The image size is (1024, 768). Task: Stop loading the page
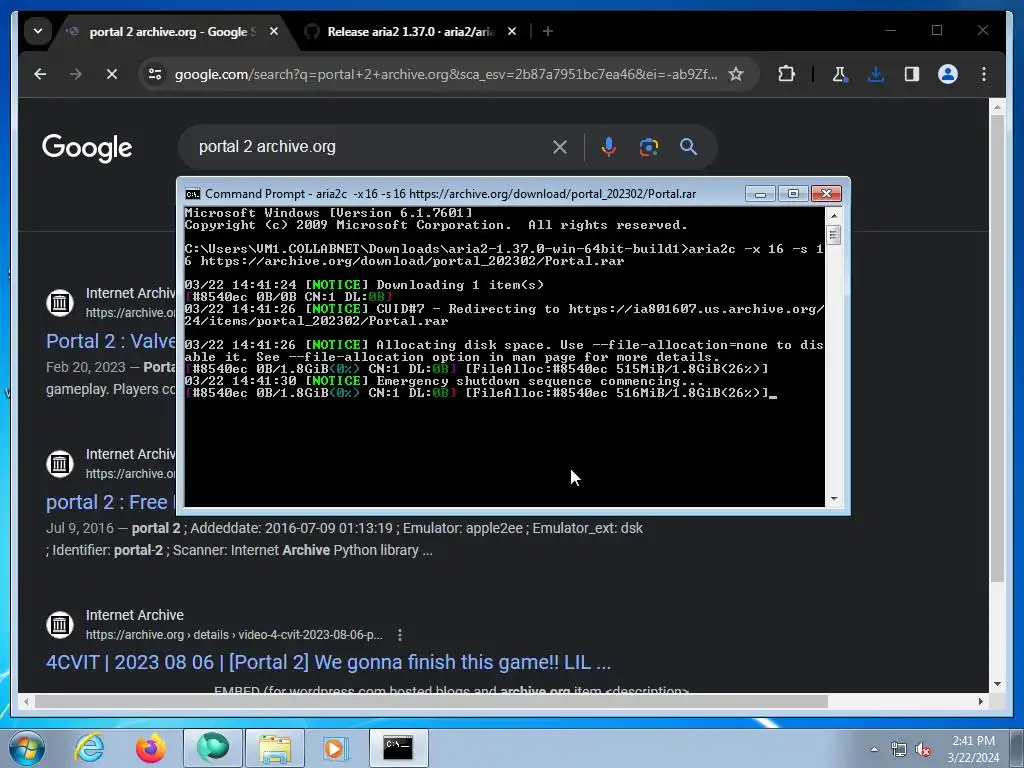[112, 74]
